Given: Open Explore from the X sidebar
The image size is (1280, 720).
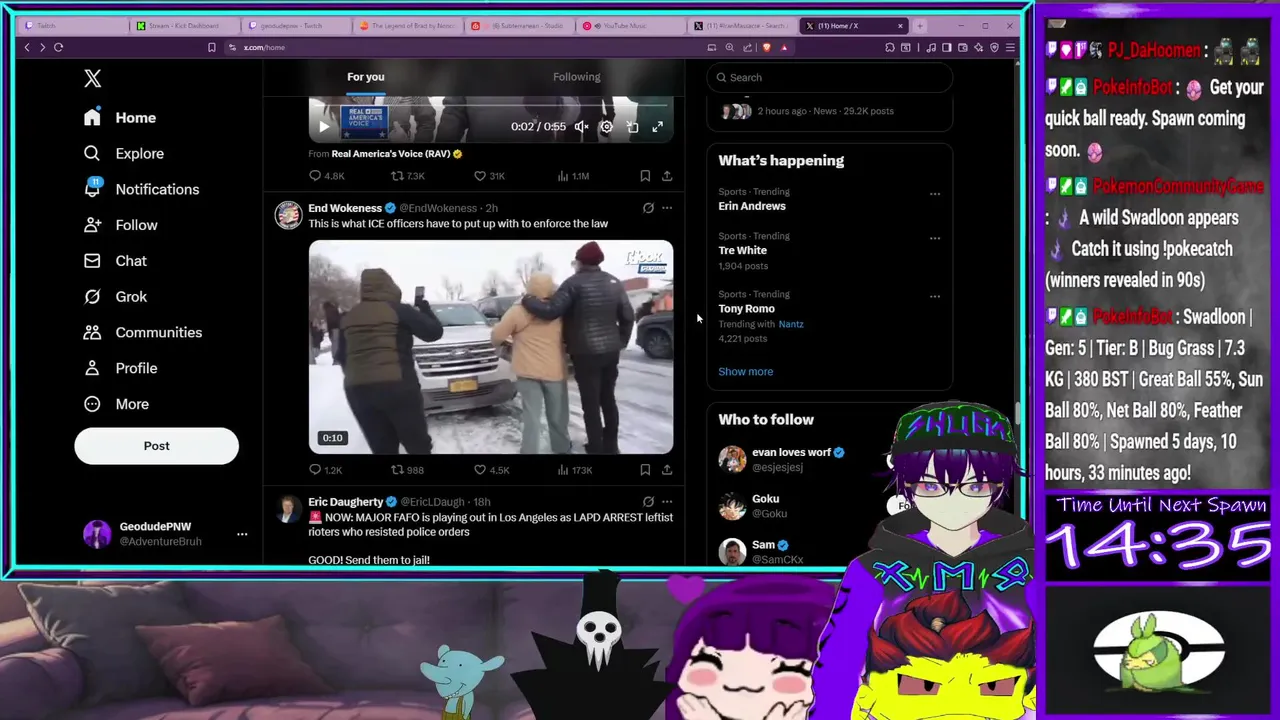Looking at the screenshot, I should 124,153.
